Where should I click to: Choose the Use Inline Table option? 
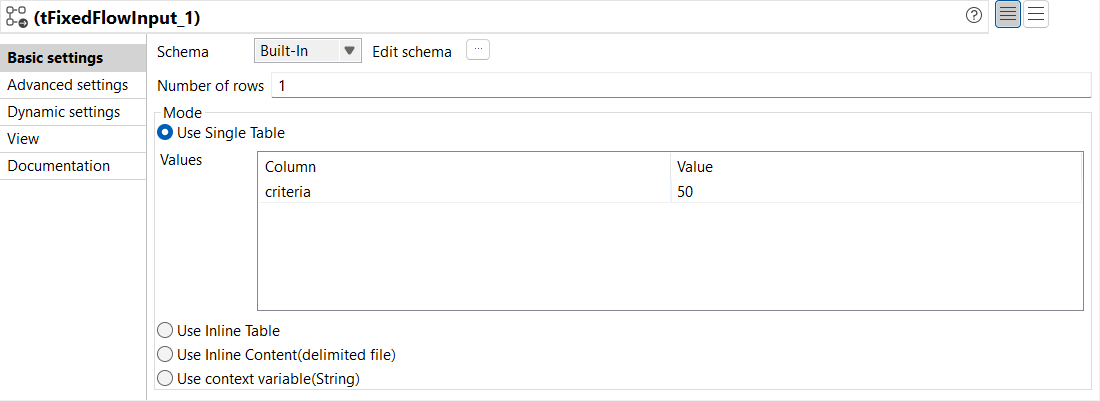(x=166, y=330)
